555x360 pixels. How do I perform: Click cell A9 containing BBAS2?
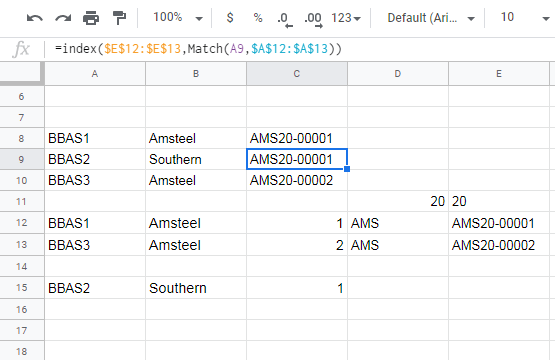[95, 159]
